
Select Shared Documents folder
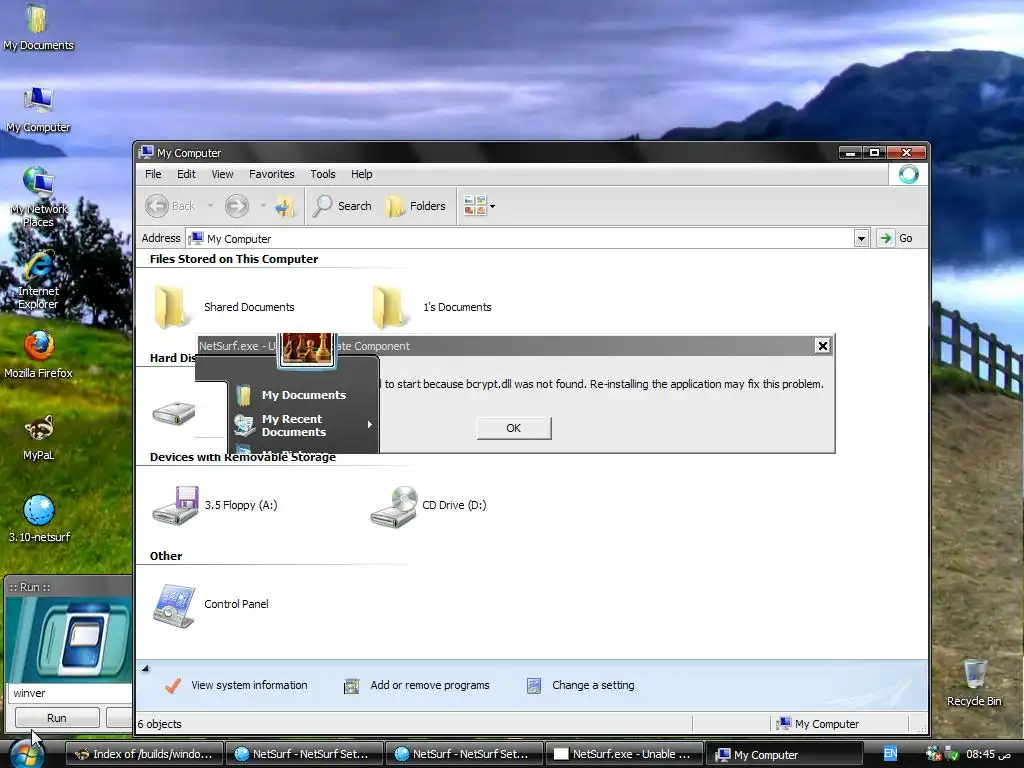coord(223,307)
